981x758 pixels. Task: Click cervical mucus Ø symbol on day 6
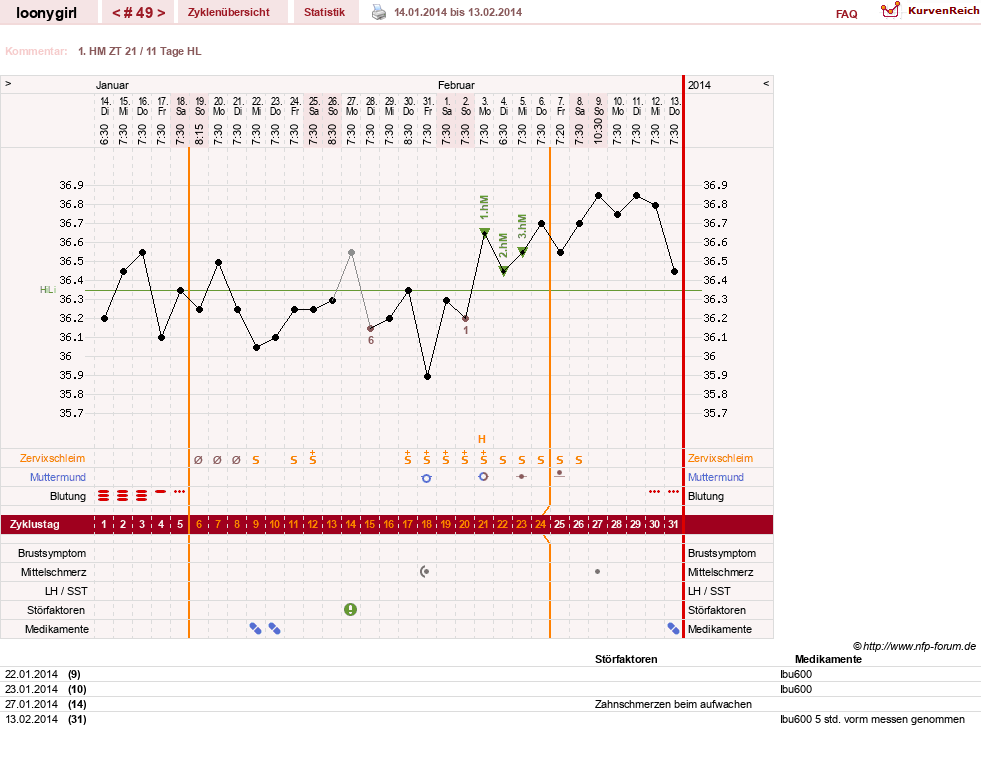[198, 460]
